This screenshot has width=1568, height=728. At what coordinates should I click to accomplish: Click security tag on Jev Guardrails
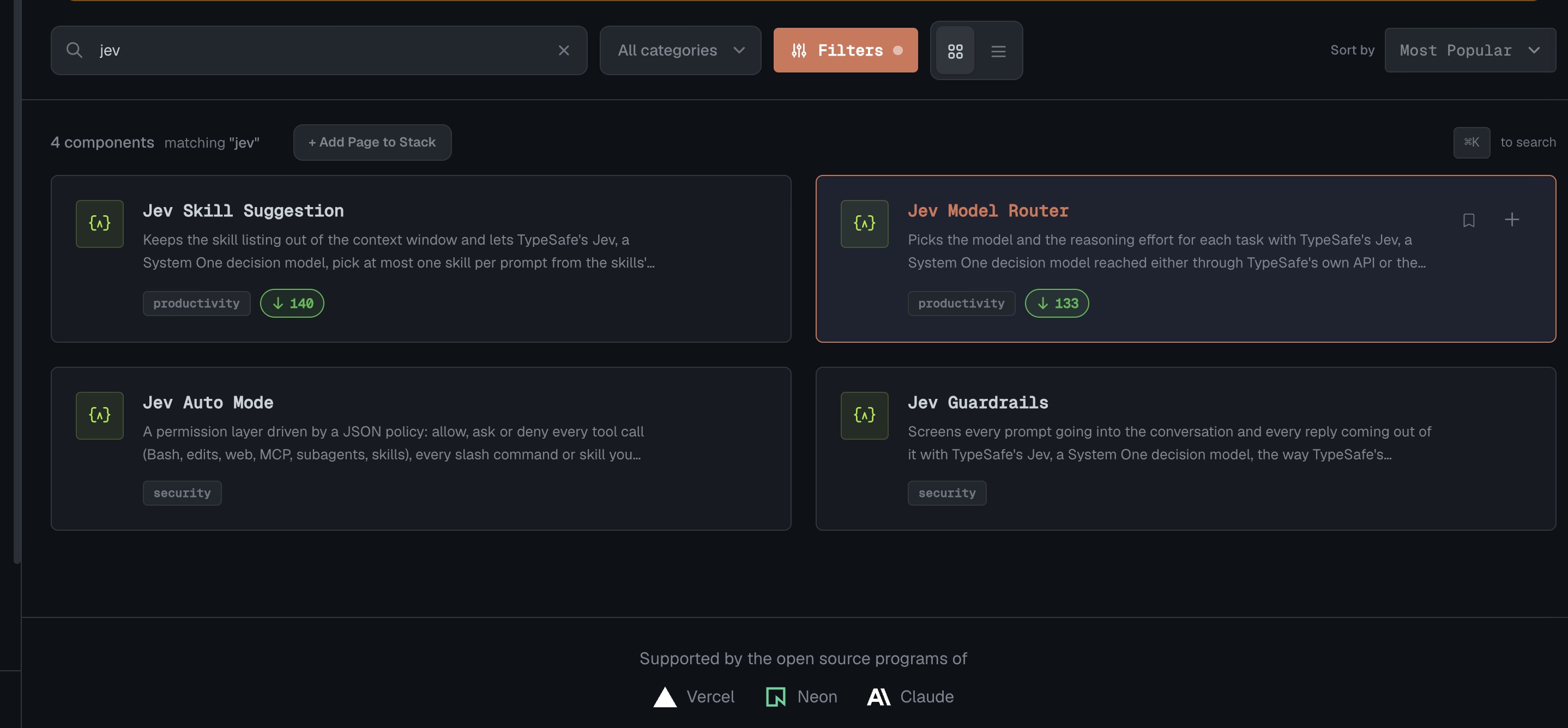[x=946, y=493]
